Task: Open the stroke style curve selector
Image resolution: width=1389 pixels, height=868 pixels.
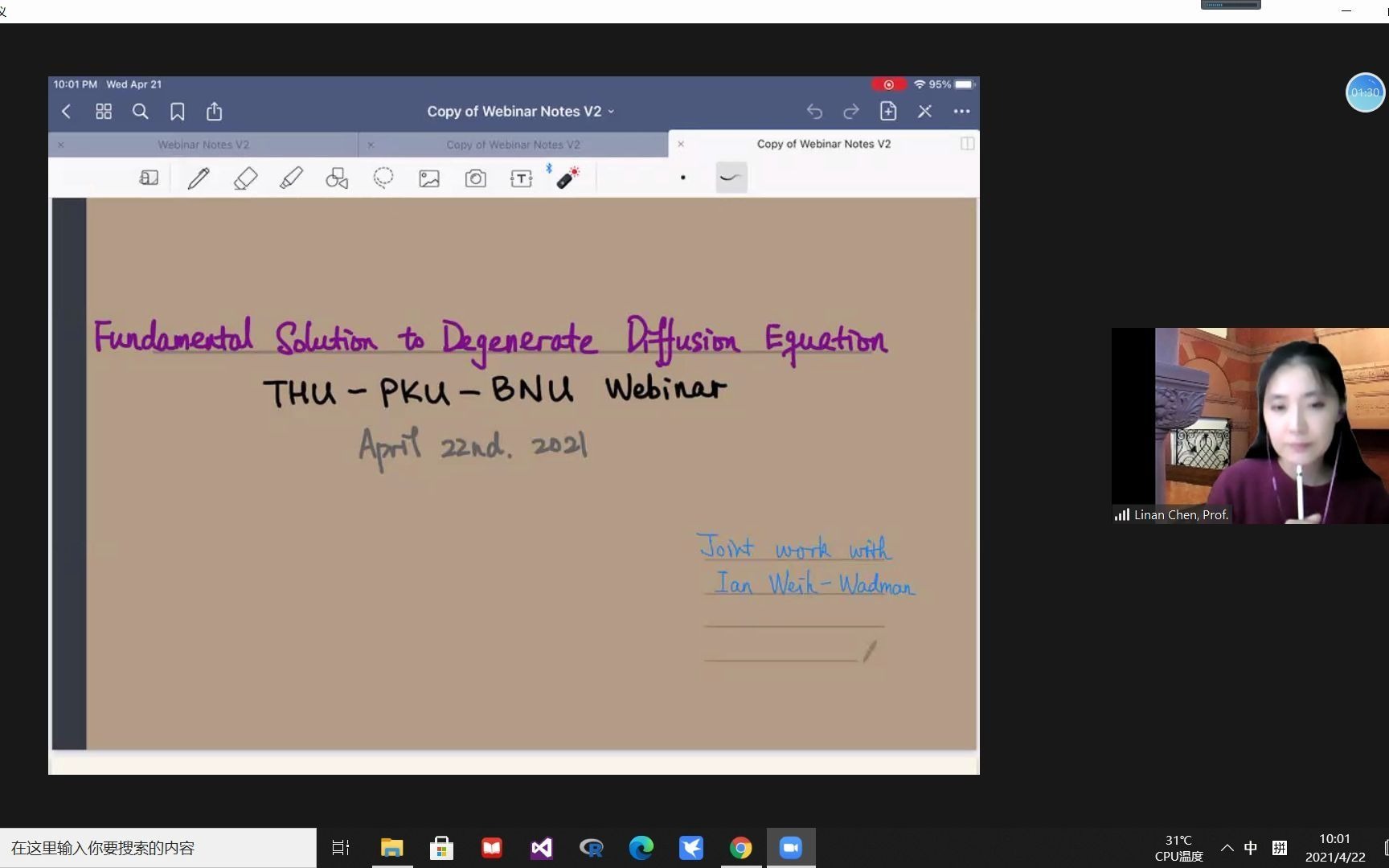Action: coord(730,177)
